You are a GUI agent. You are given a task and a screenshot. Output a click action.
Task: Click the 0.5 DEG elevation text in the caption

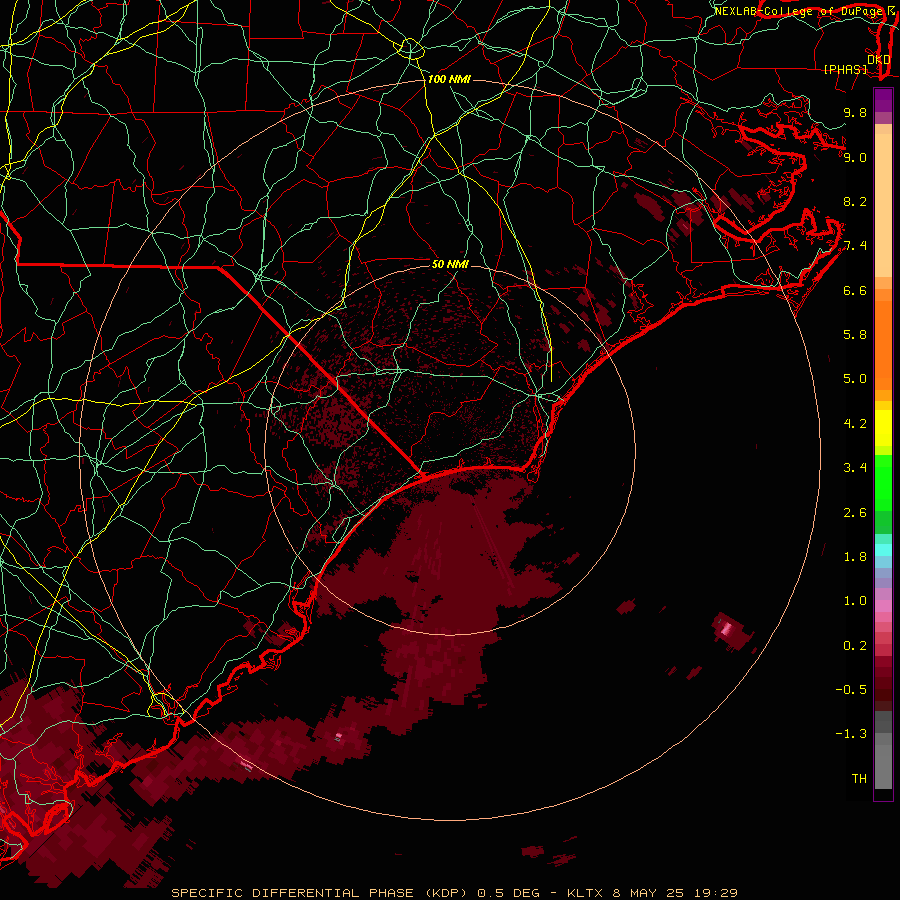(509, 893)
